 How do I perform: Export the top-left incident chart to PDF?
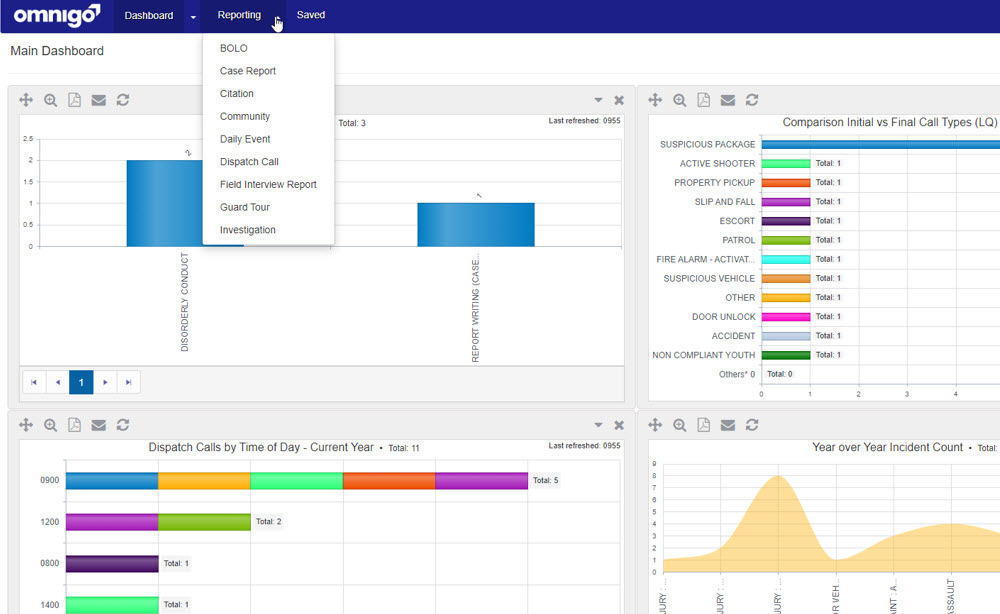coord(74,100)
